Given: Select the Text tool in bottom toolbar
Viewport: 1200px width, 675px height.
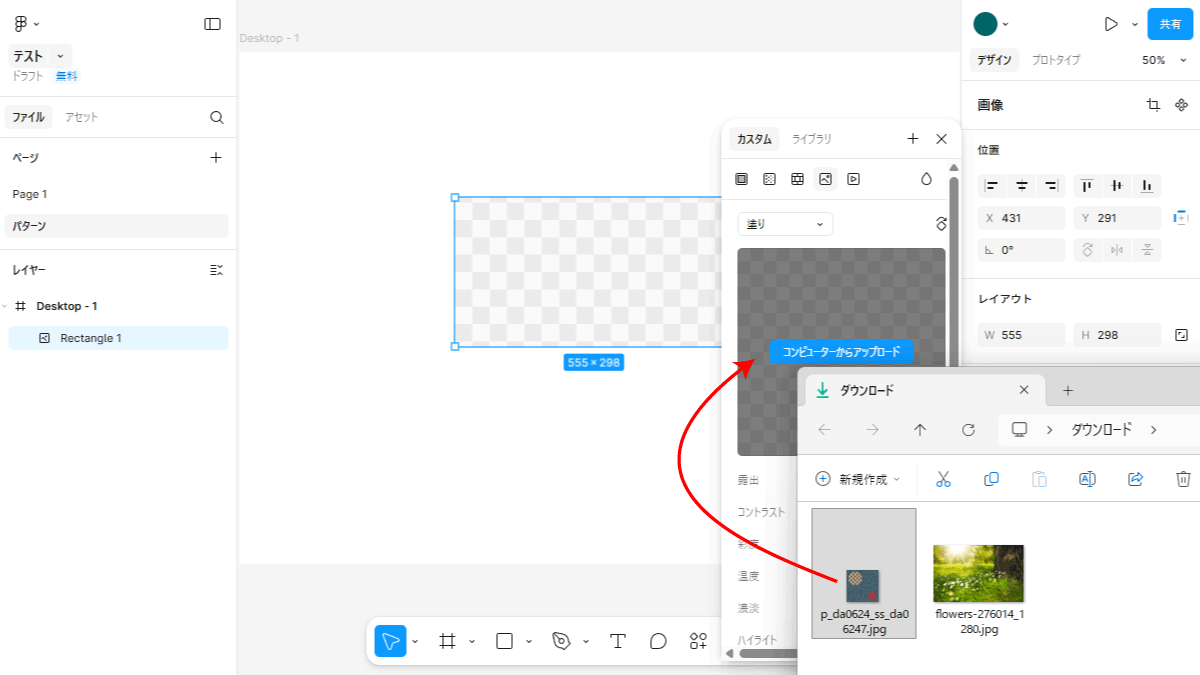Looking at the screenshot, I should pyautogui.click(x=618, y=641).
